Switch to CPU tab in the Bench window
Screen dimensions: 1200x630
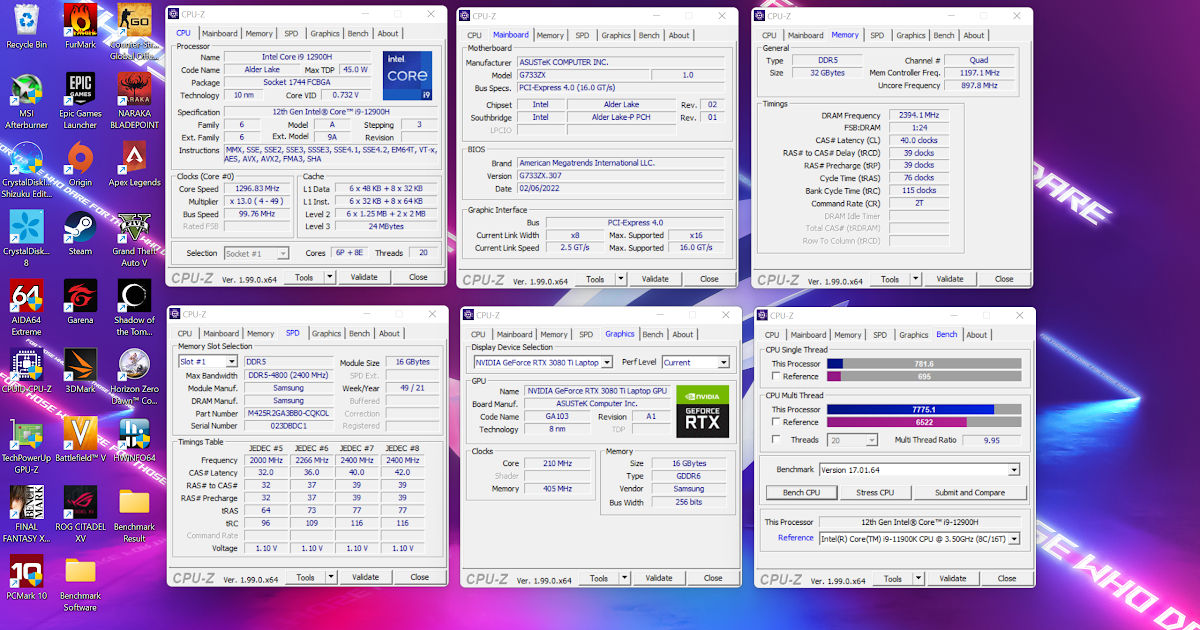tap(772, 335)
